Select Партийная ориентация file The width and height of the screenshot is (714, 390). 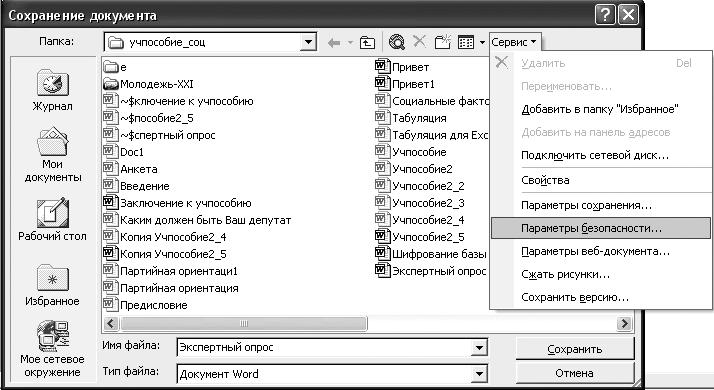click(171, 288)
